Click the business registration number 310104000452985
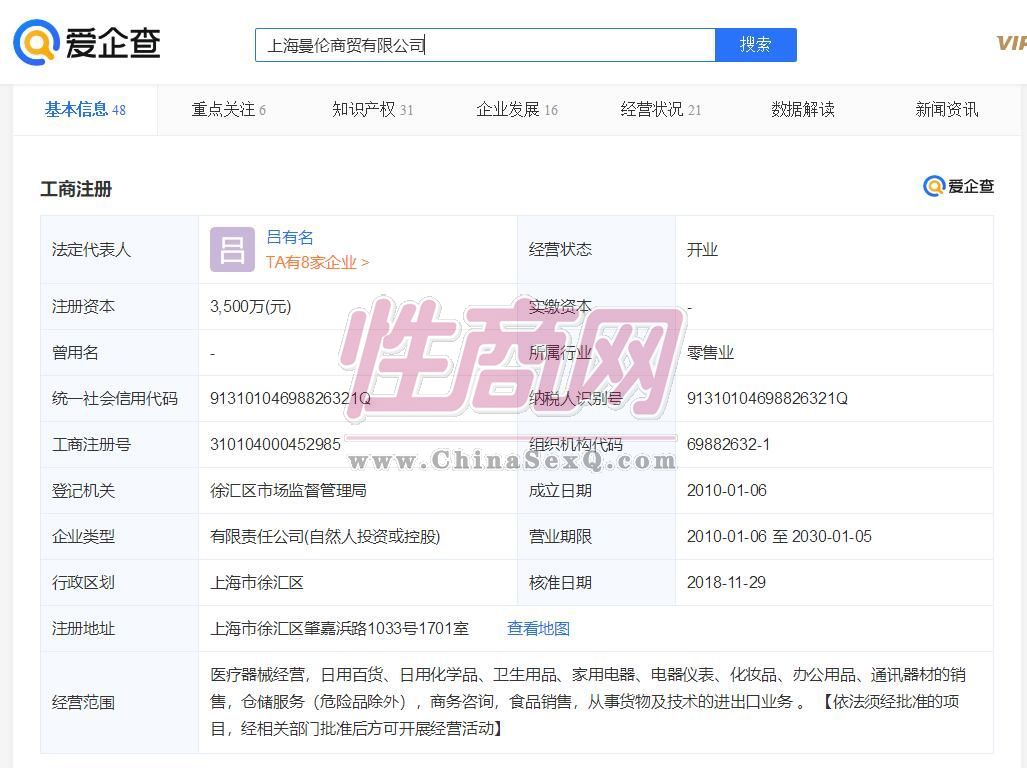1027x768 pixels. 275,444
